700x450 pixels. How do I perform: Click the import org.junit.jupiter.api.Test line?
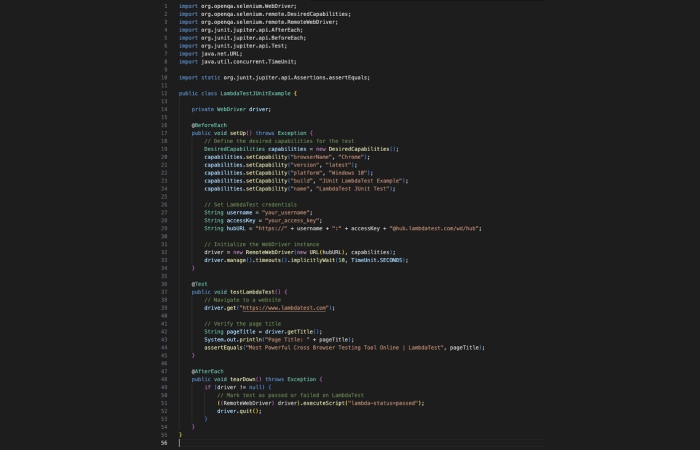(233, 46)
